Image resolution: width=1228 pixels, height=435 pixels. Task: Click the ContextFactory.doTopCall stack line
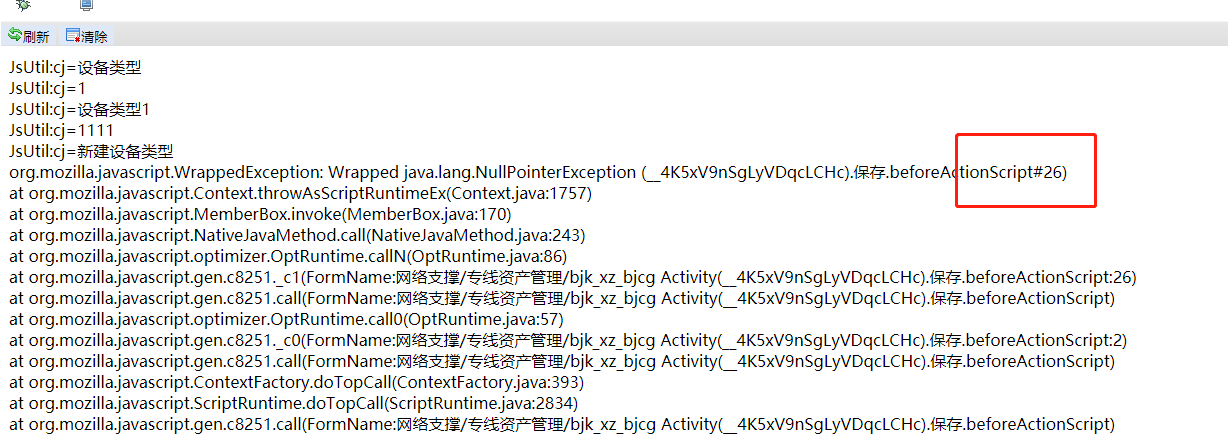297,382
